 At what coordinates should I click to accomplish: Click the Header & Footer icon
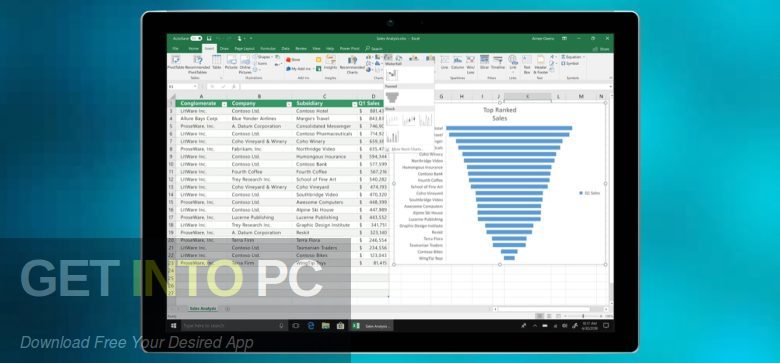(x=541, y=65)
